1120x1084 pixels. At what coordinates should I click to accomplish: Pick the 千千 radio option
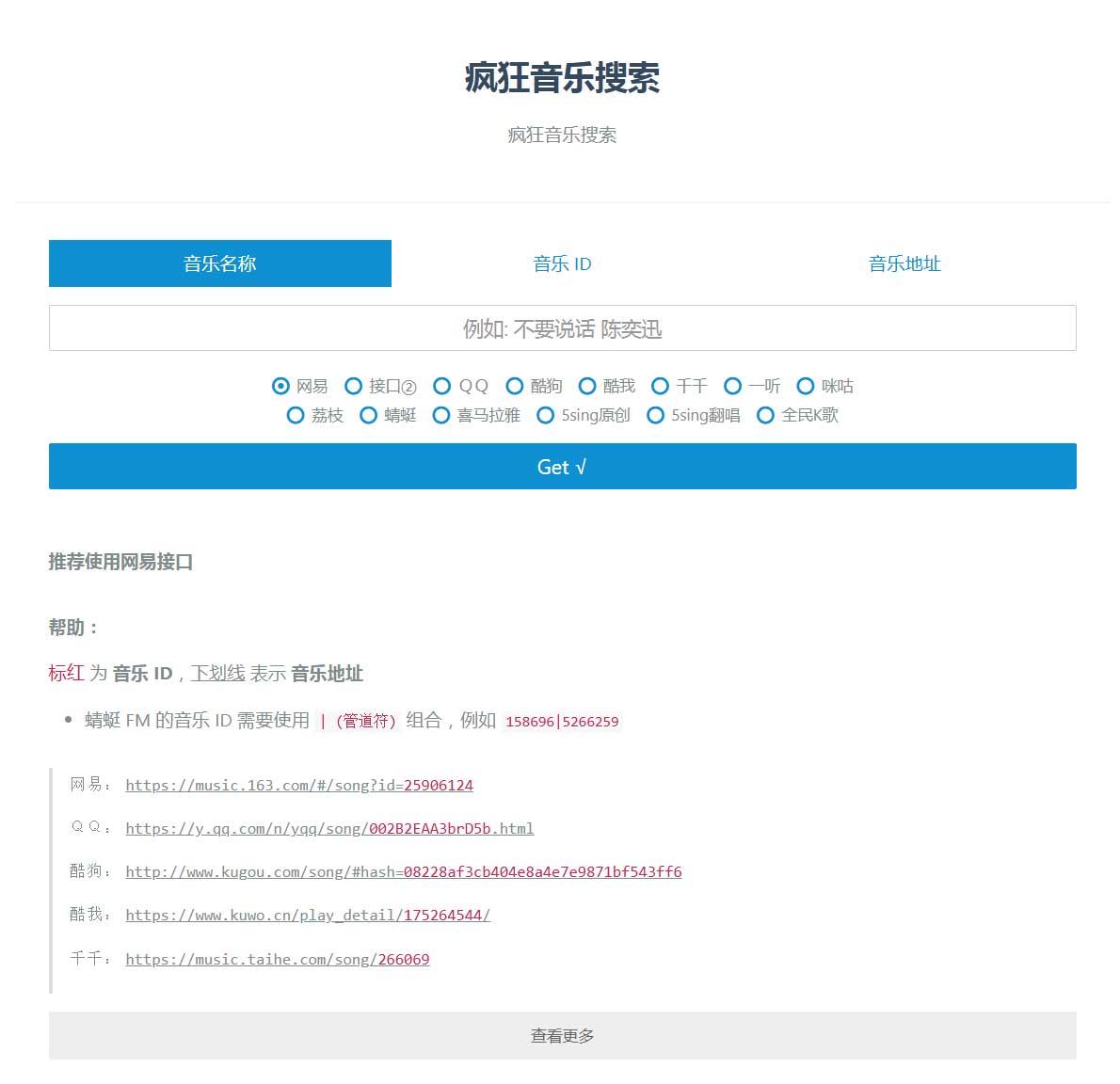(660, 387)
